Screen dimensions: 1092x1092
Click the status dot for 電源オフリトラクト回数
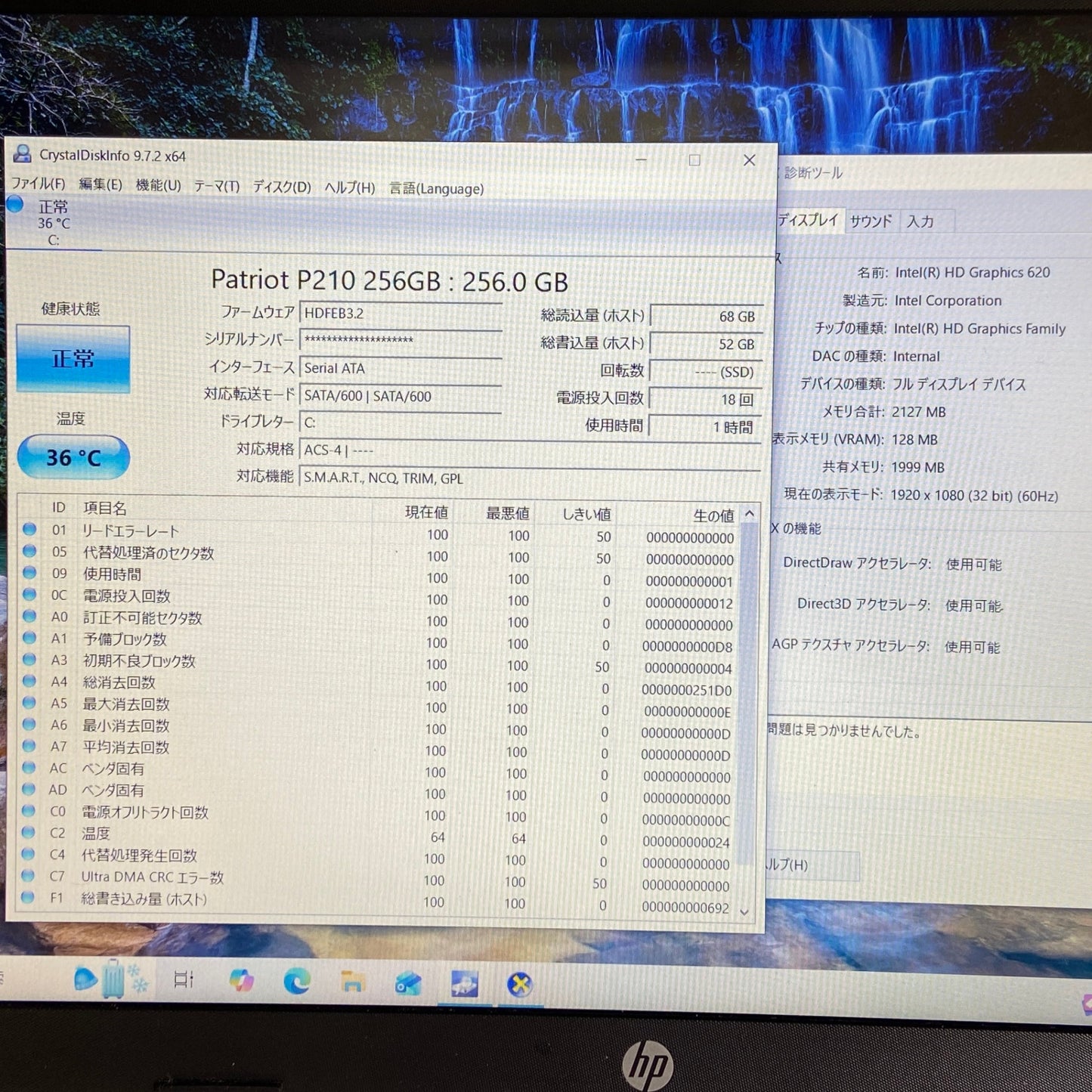28,810
